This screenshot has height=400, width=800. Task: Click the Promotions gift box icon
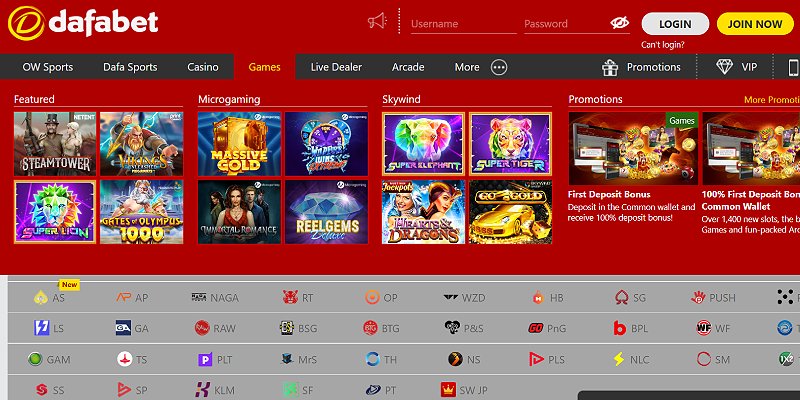pyautogui.click(x=610, y=67)
